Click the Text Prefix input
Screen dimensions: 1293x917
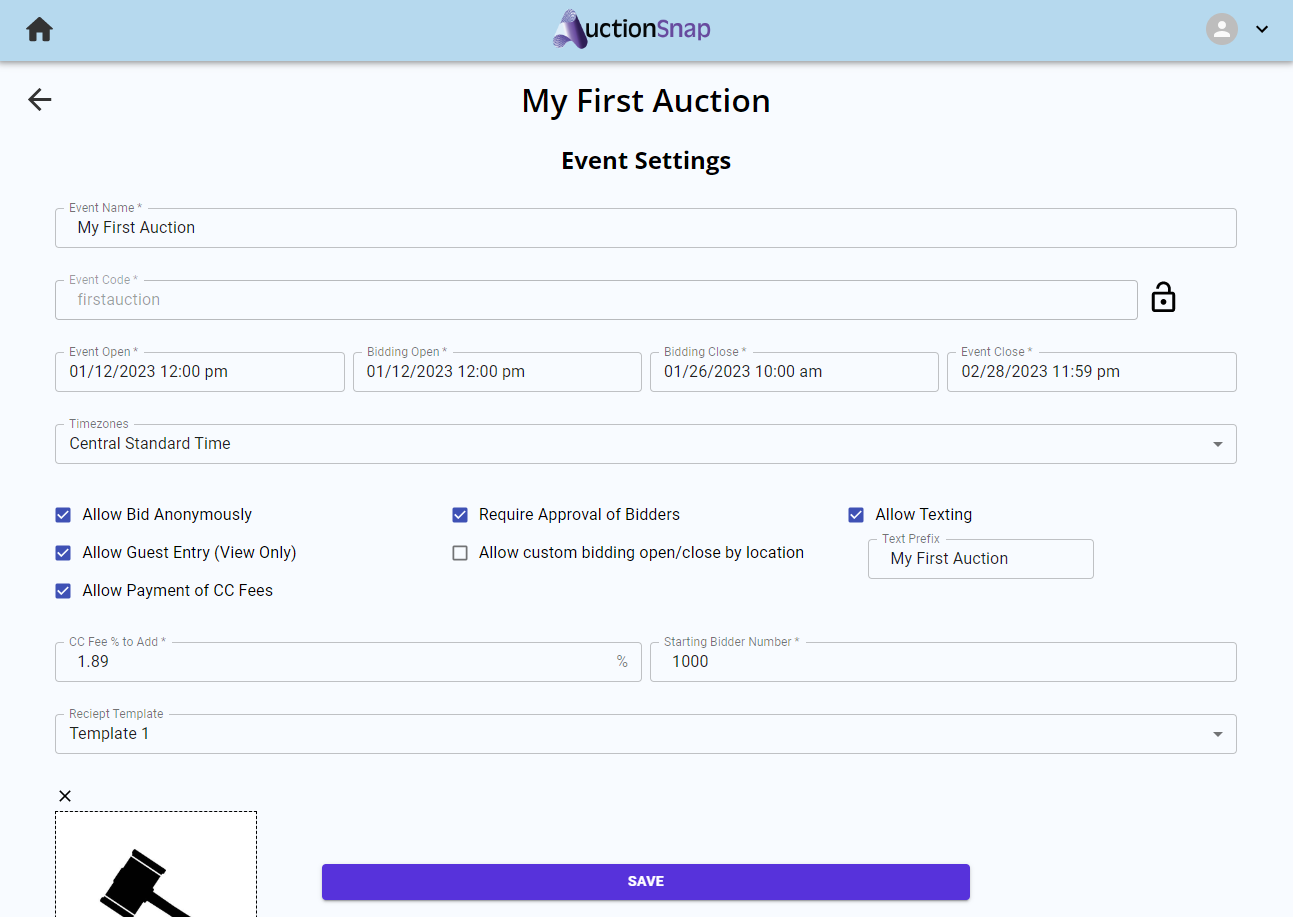click(x=981, y=559)
